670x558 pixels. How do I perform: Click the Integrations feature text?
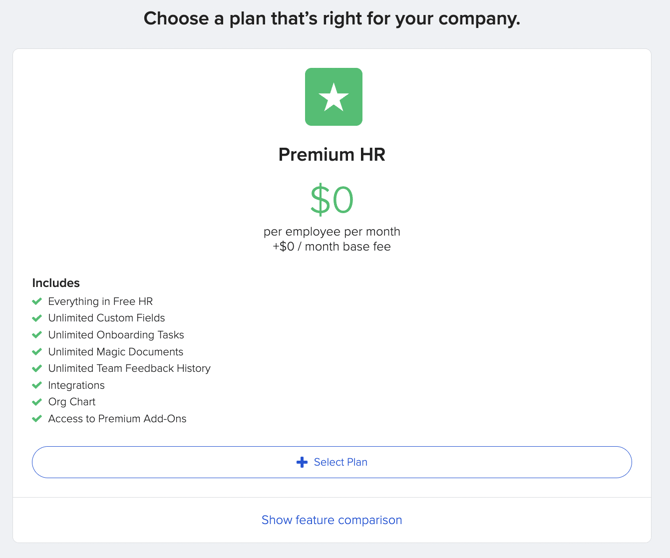(76, 385)
